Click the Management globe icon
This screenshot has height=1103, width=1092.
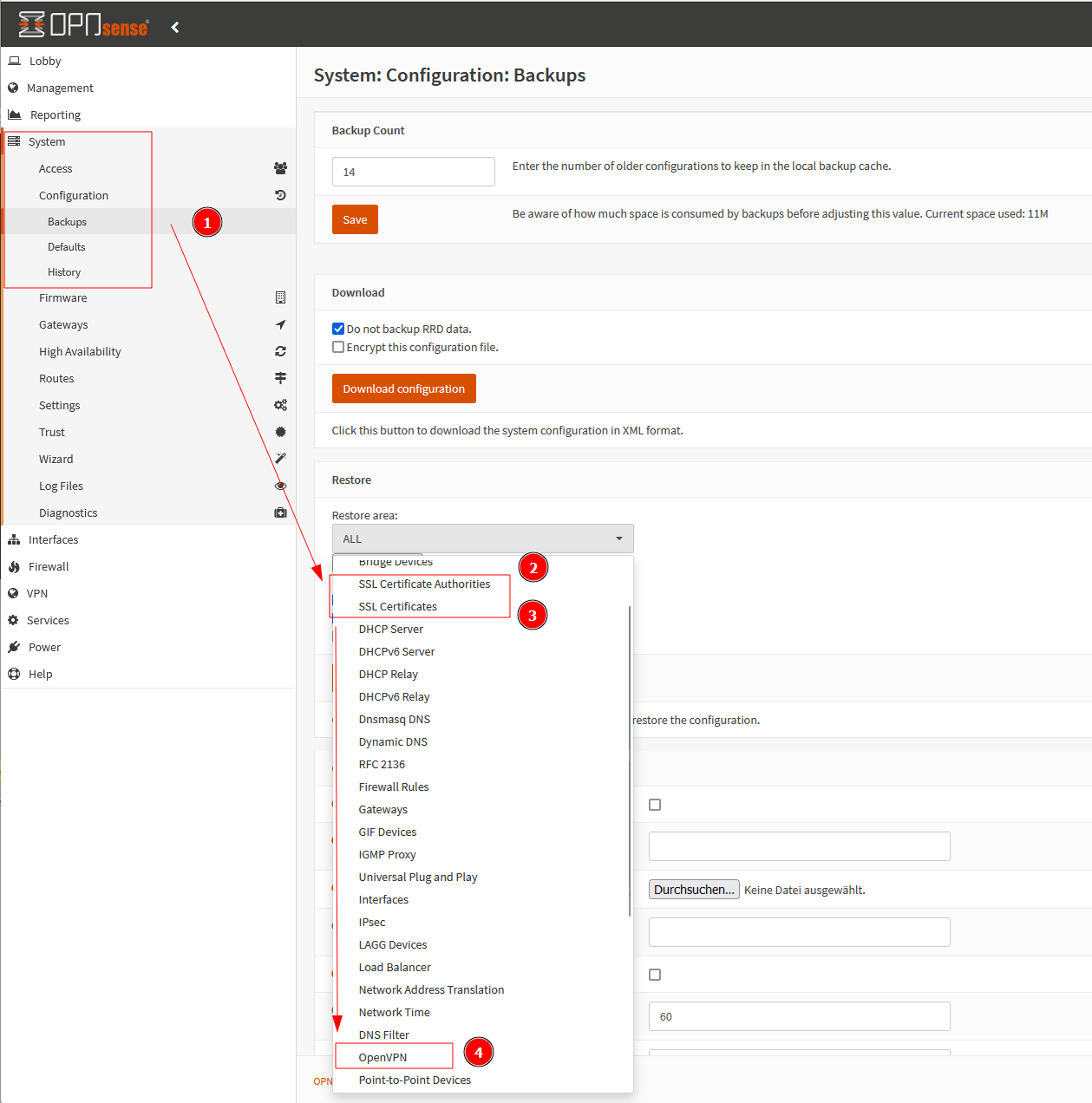point(13,88)
